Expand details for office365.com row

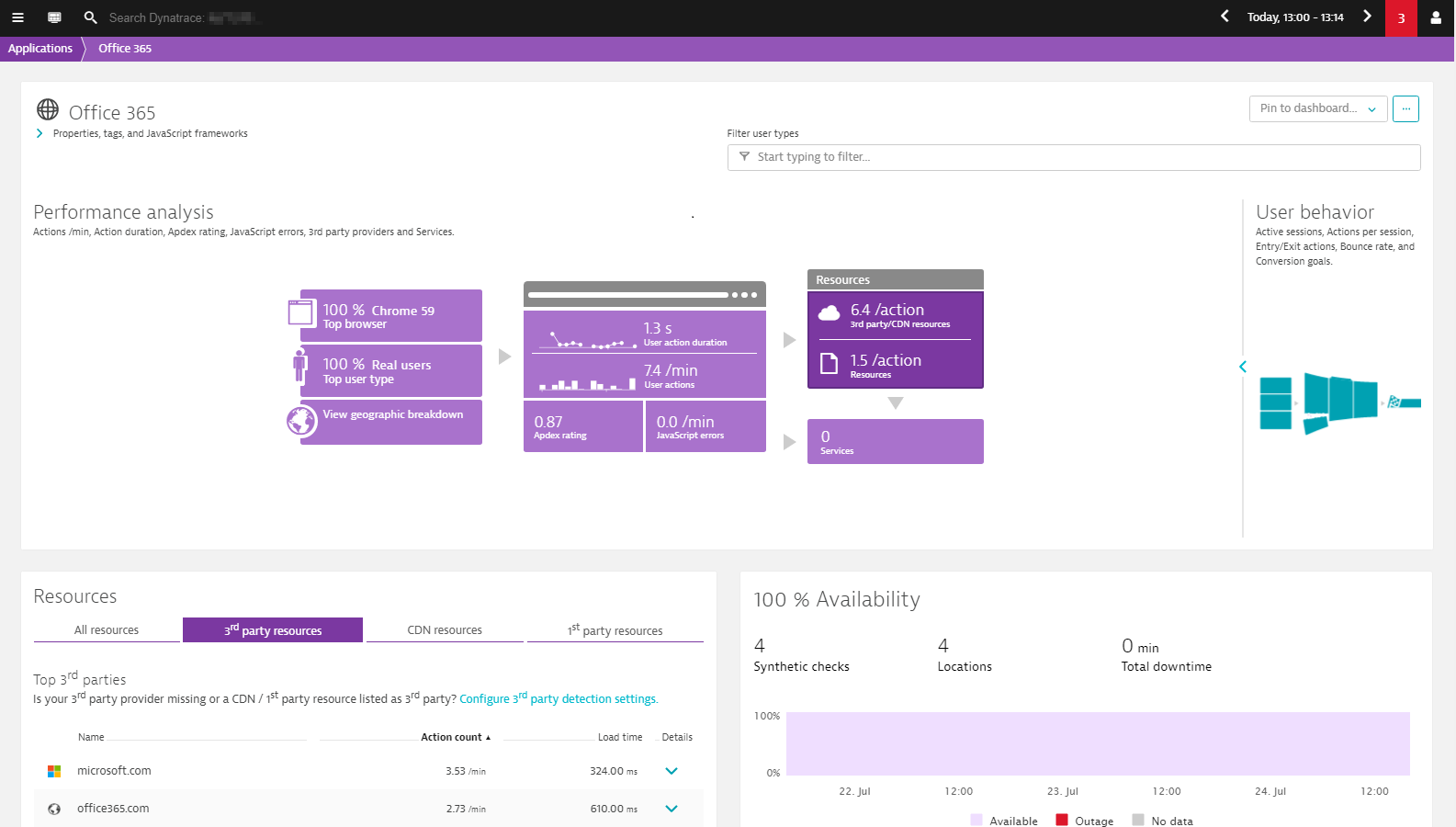672,809
